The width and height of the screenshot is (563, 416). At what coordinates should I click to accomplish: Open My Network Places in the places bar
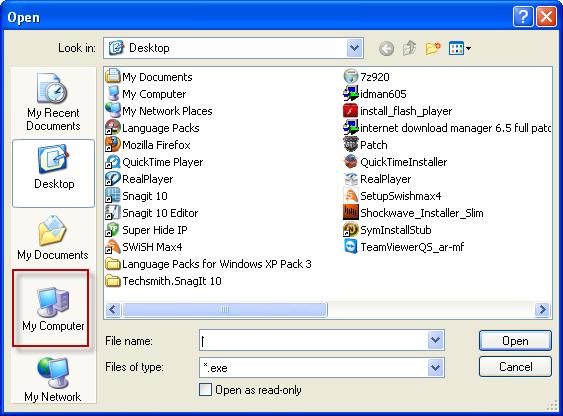point(53,380)
